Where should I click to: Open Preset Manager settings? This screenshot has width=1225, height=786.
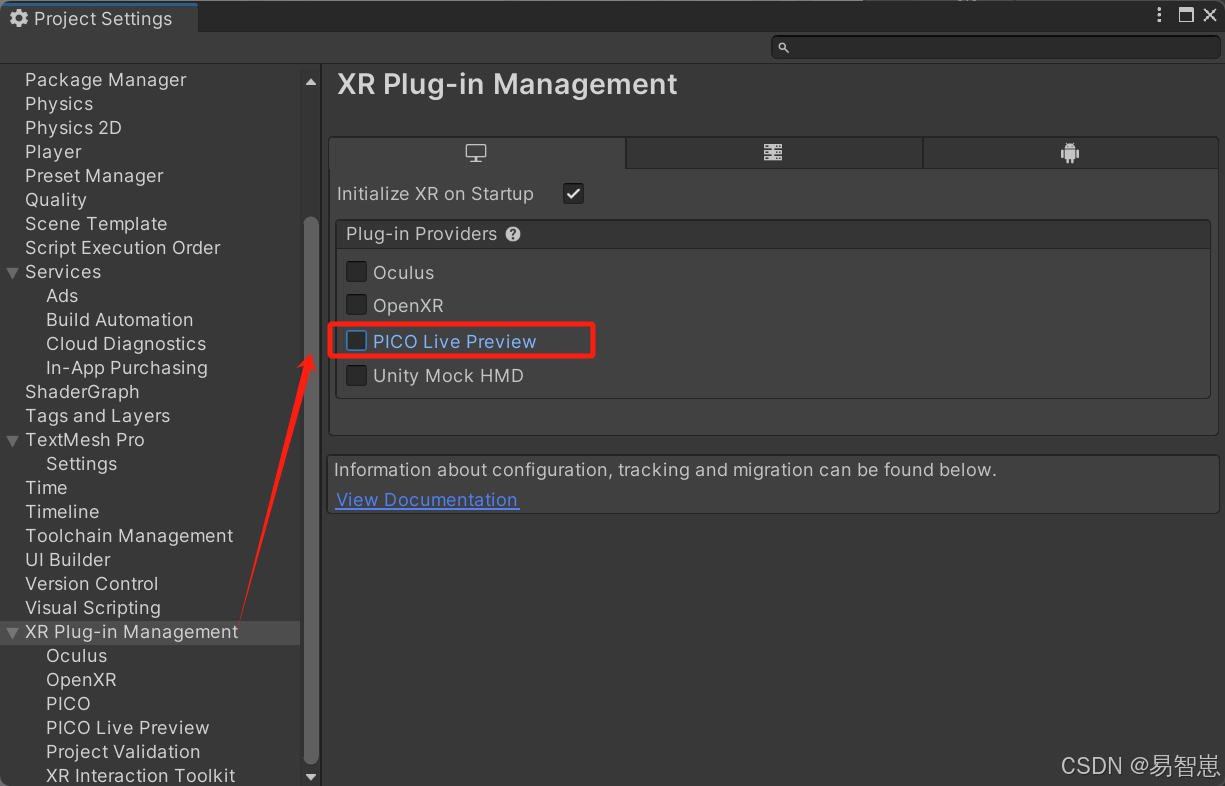94,176
